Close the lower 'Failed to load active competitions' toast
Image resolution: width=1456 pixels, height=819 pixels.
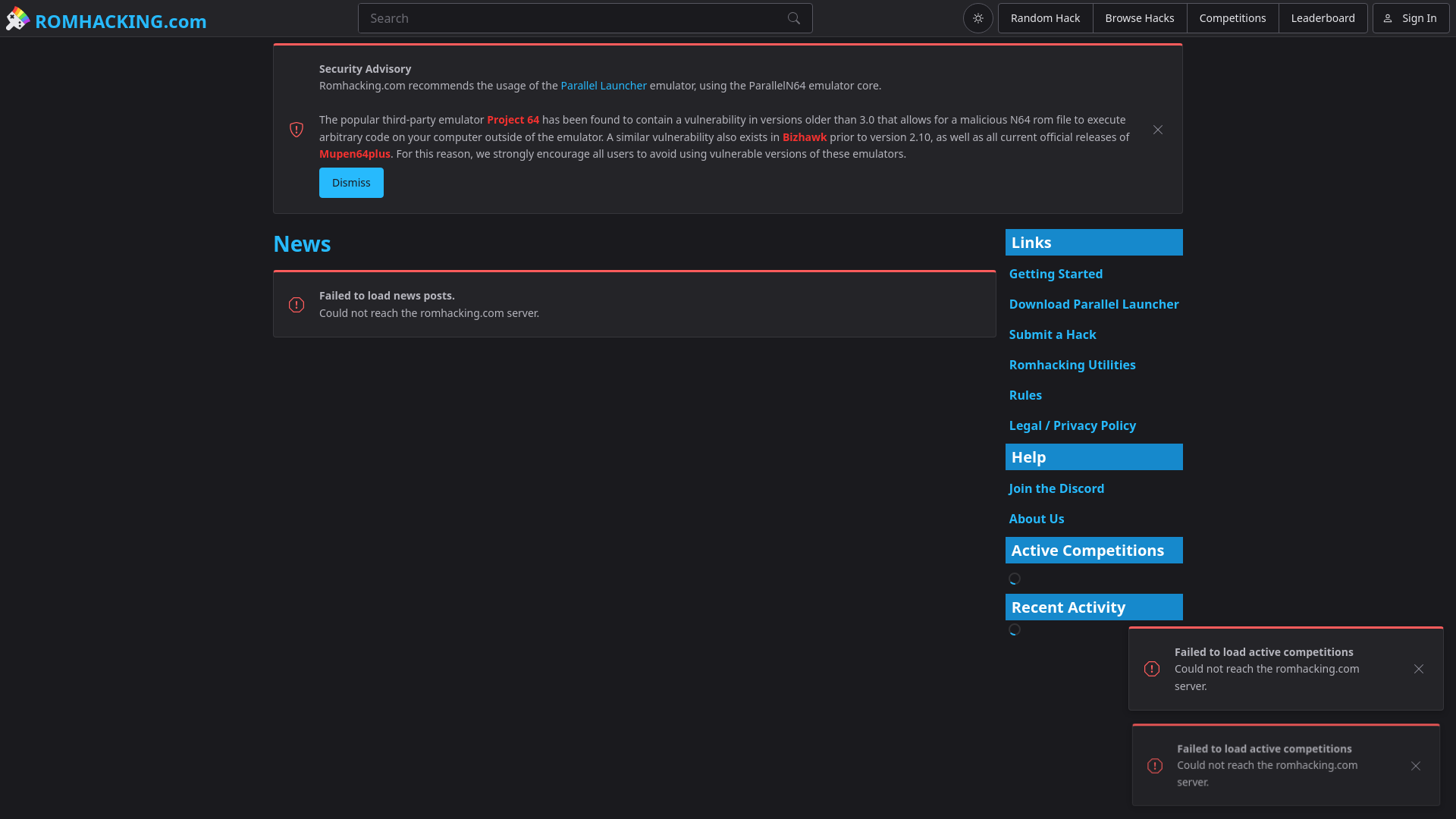coord(1416,766)
